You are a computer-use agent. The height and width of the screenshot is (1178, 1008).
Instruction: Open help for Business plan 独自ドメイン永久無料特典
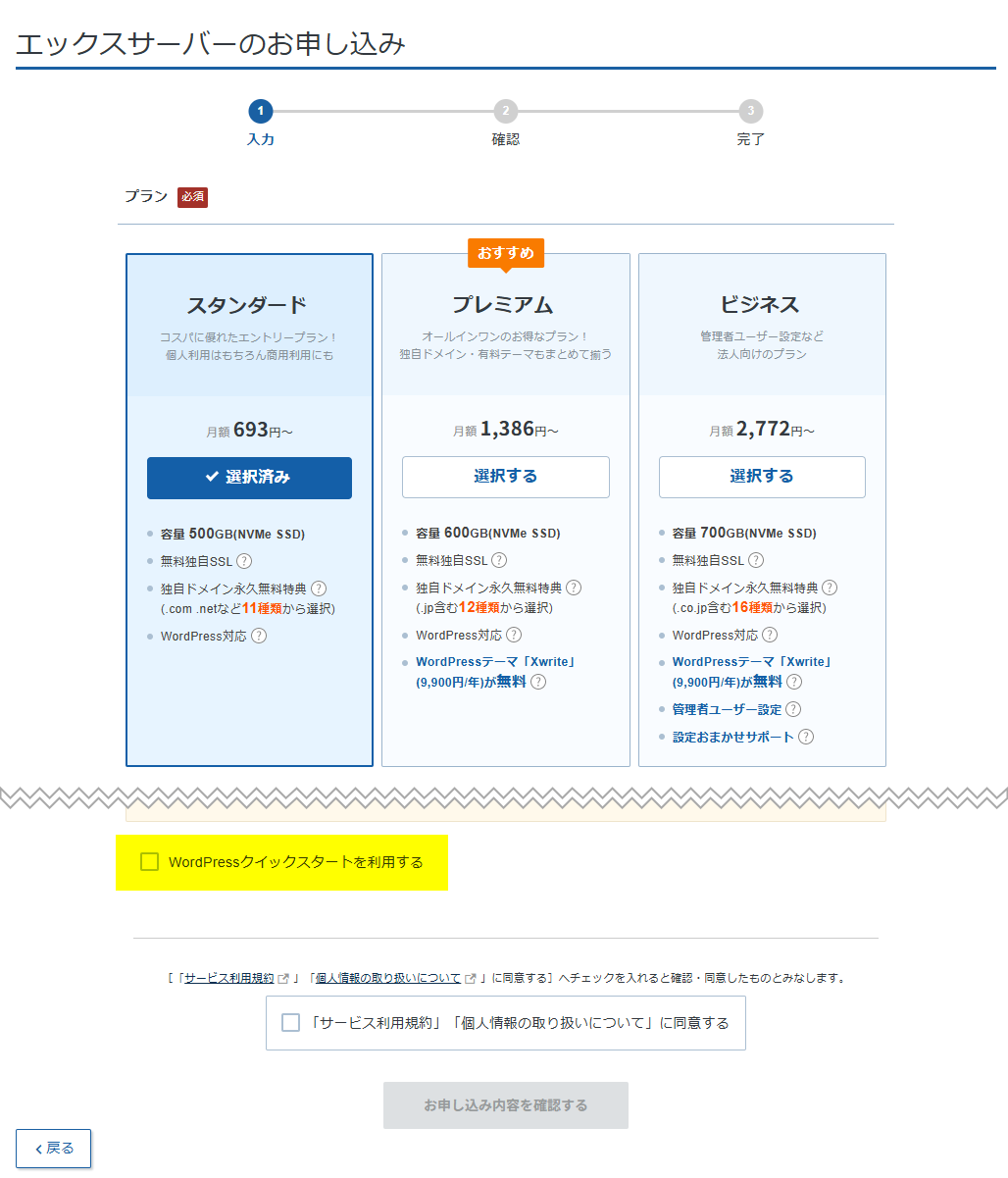coord(830,588)
